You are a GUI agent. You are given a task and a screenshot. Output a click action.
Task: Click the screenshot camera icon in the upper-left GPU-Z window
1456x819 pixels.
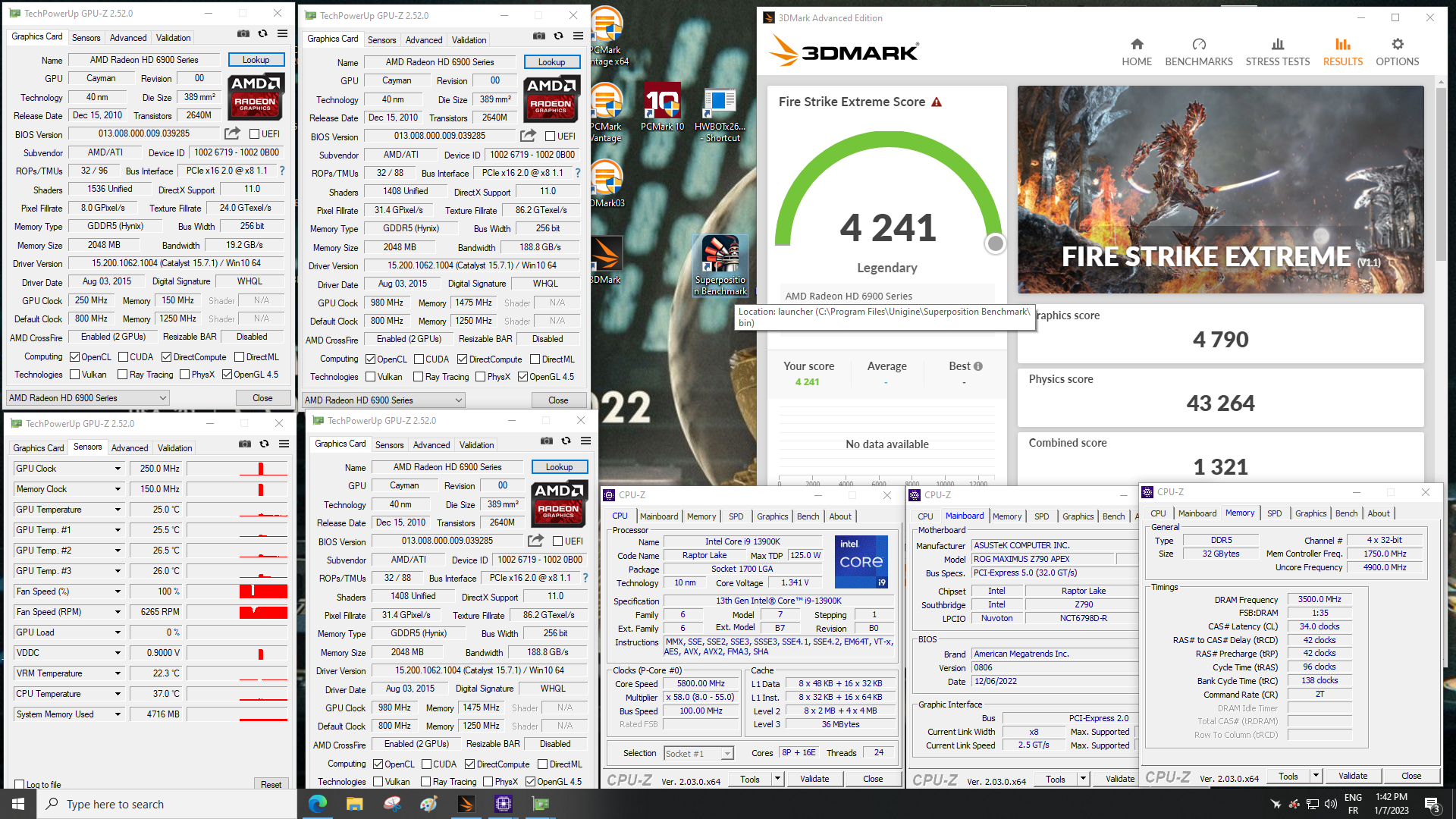coord(243,33)
